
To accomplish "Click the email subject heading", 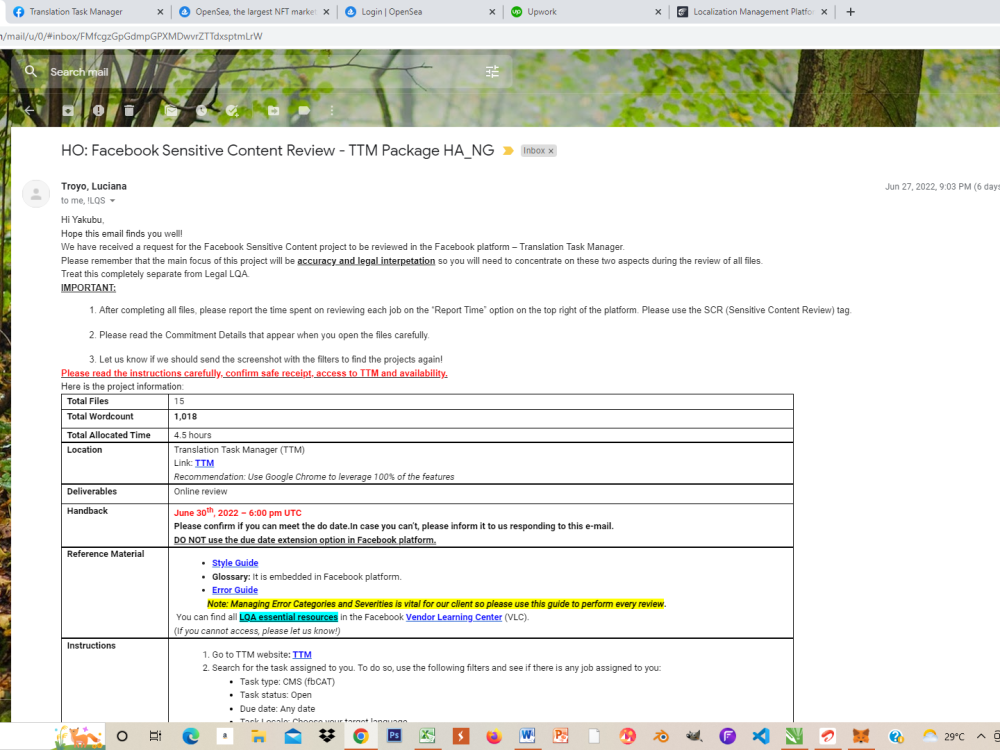I will [277, 151].
